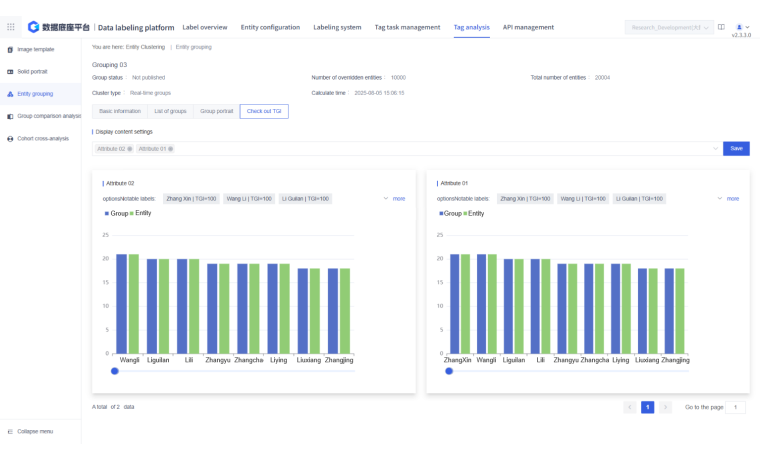Click the Solid portrait sidebar icon
This screenshot has height=460, width=760.
[x=10, y=72]
